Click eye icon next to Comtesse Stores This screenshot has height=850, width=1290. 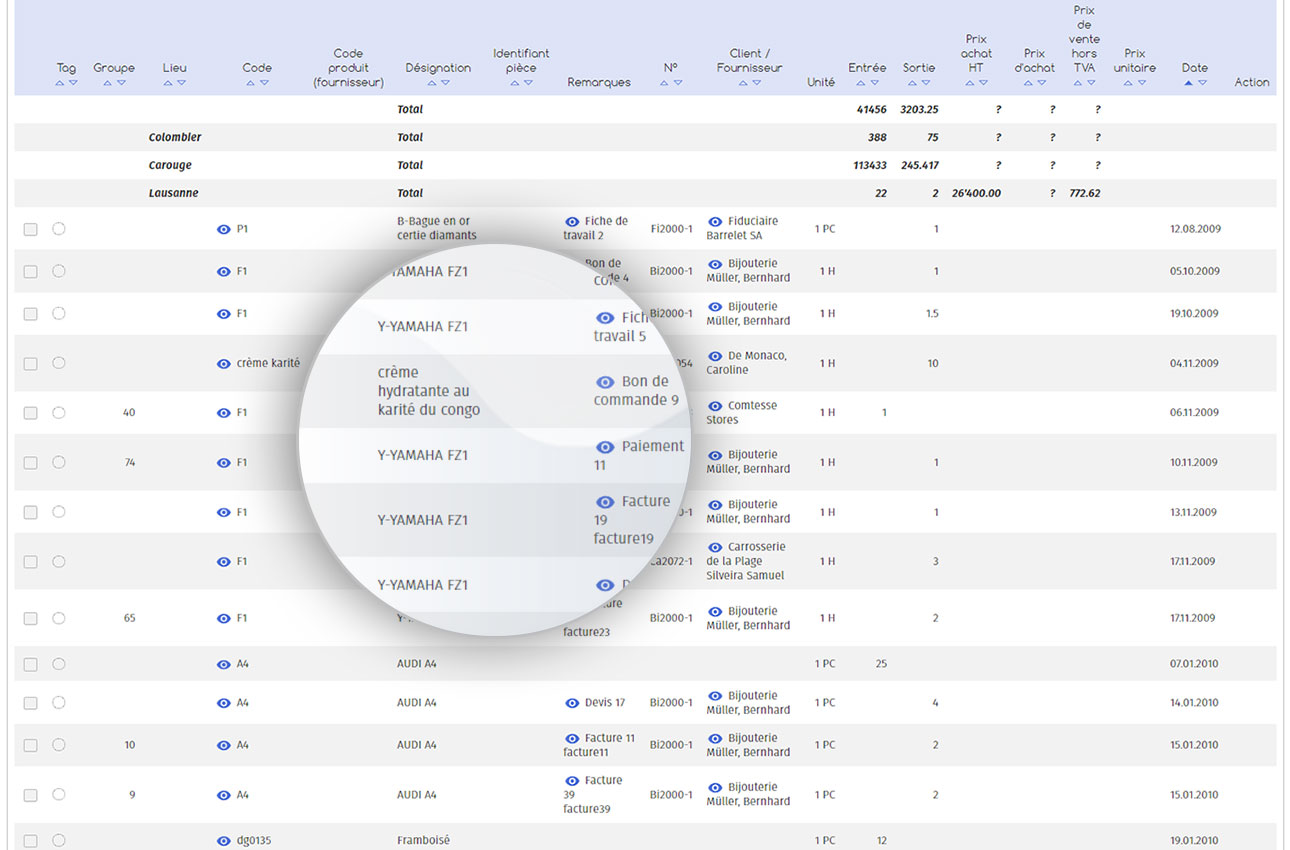coord(715,406)
